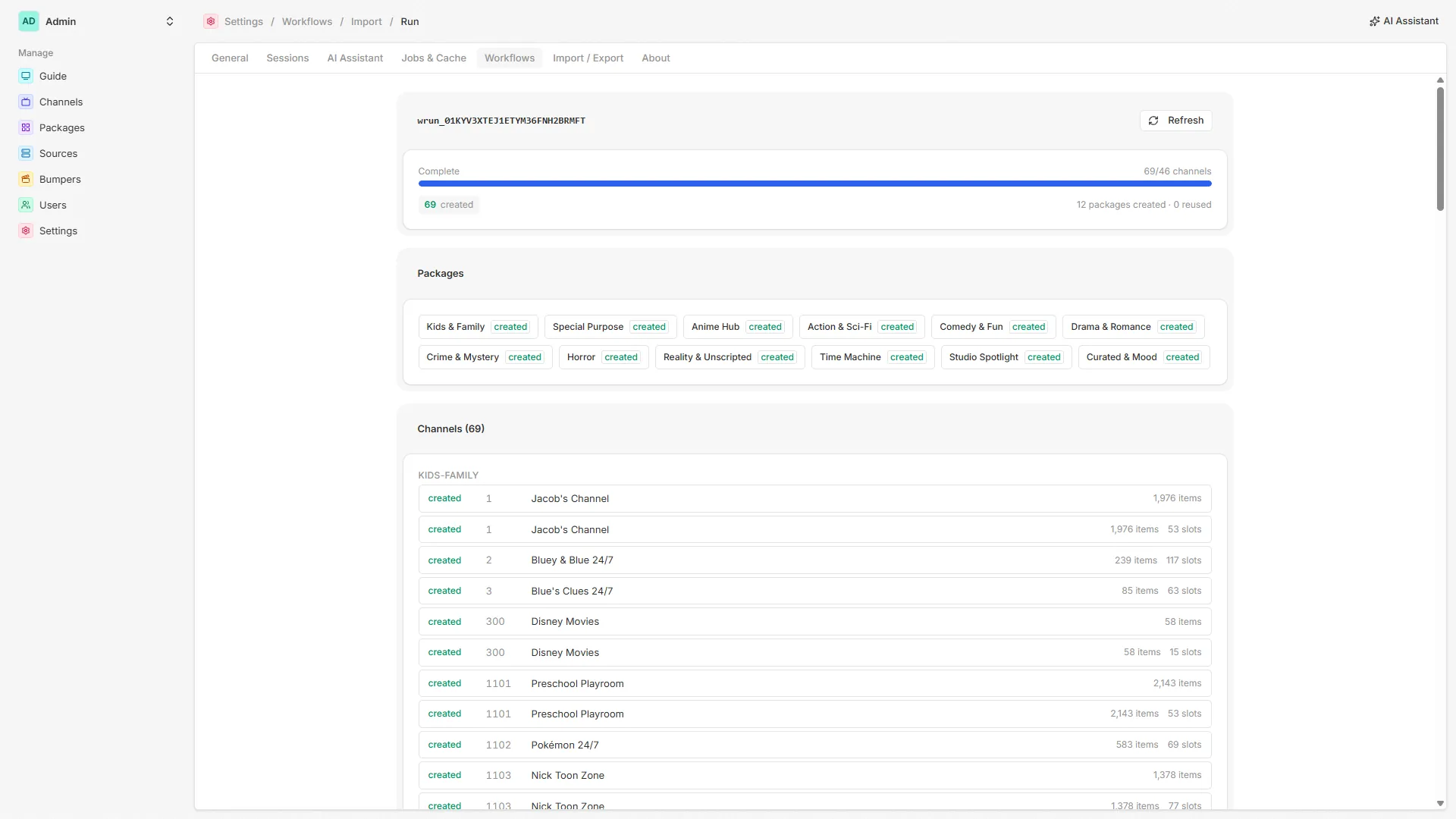Select the Curated & Mood package chip

click(x=1144, y=357)
